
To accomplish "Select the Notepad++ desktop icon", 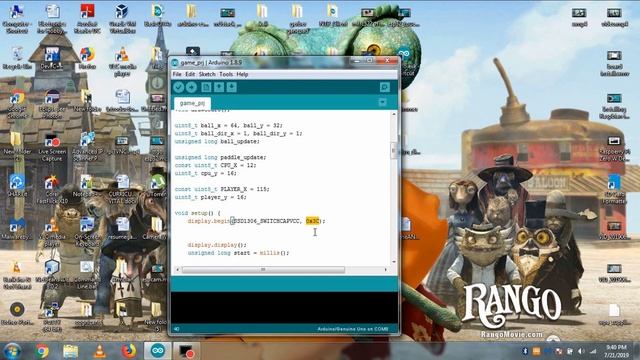I will click(86, 186).
